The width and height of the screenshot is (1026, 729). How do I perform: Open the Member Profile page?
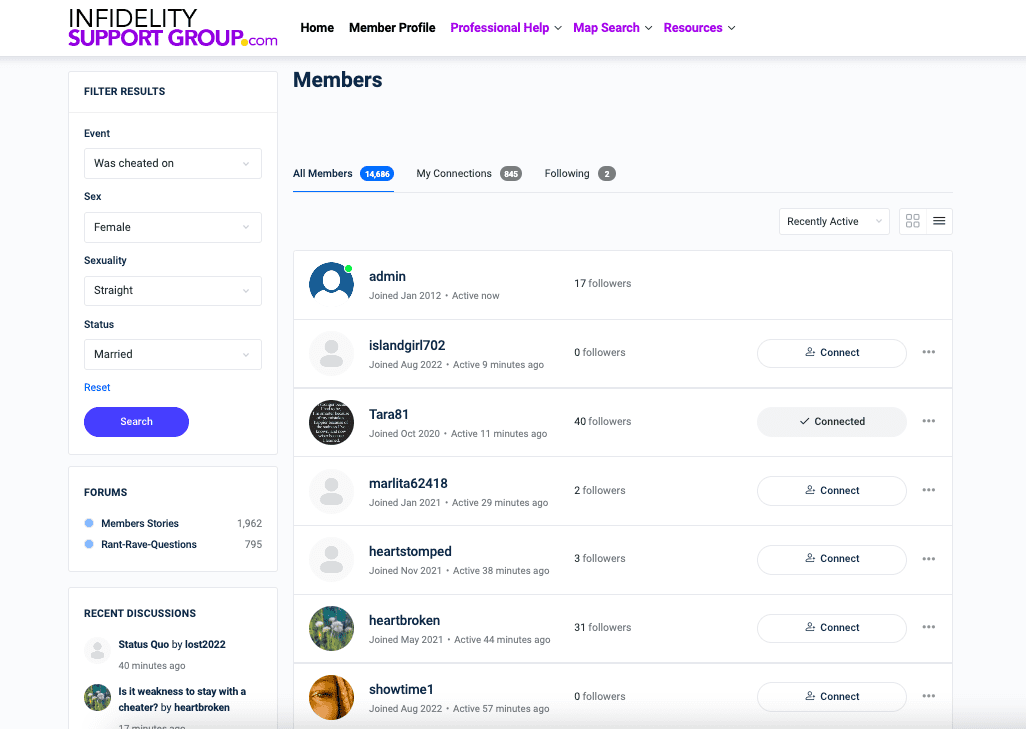point(392,27)
